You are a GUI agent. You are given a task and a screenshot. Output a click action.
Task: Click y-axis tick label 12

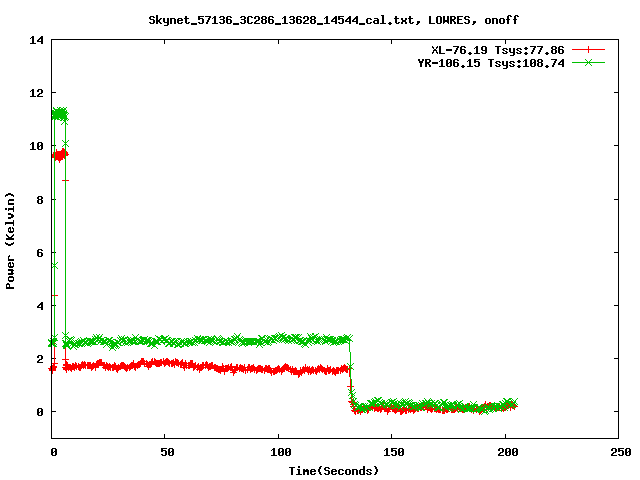tap(36, 93)
